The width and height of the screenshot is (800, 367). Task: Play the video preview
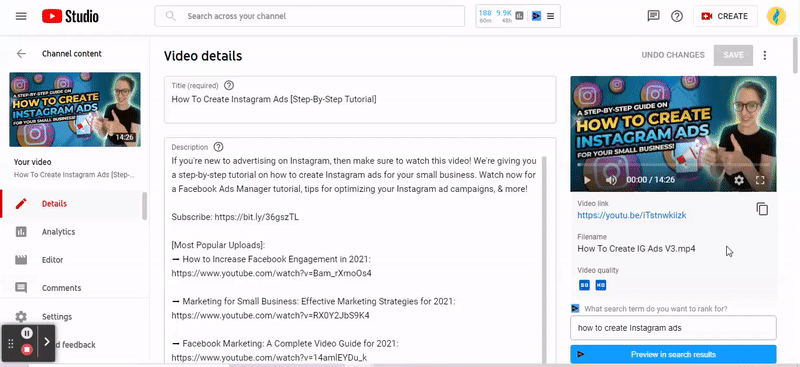coord(587,180)
